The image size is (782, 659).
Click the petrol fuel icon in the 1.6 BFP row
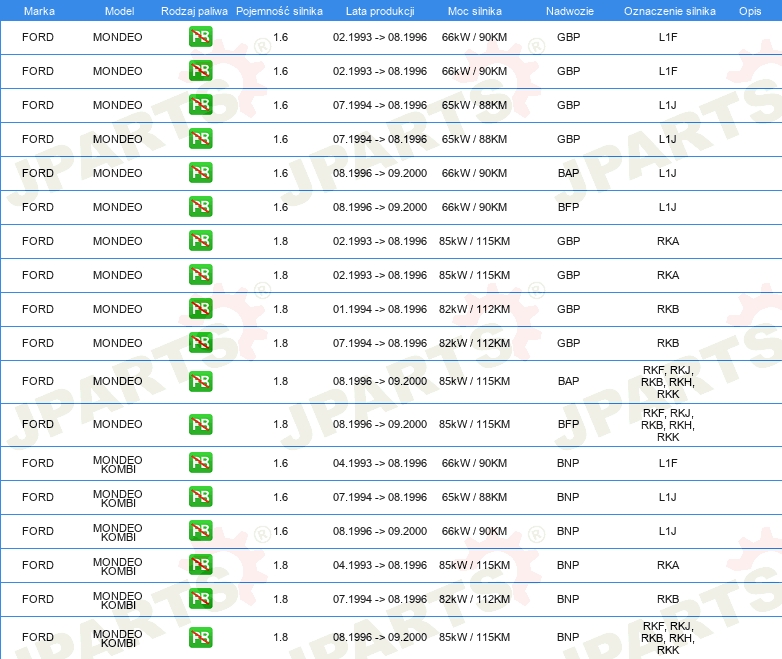200,207
